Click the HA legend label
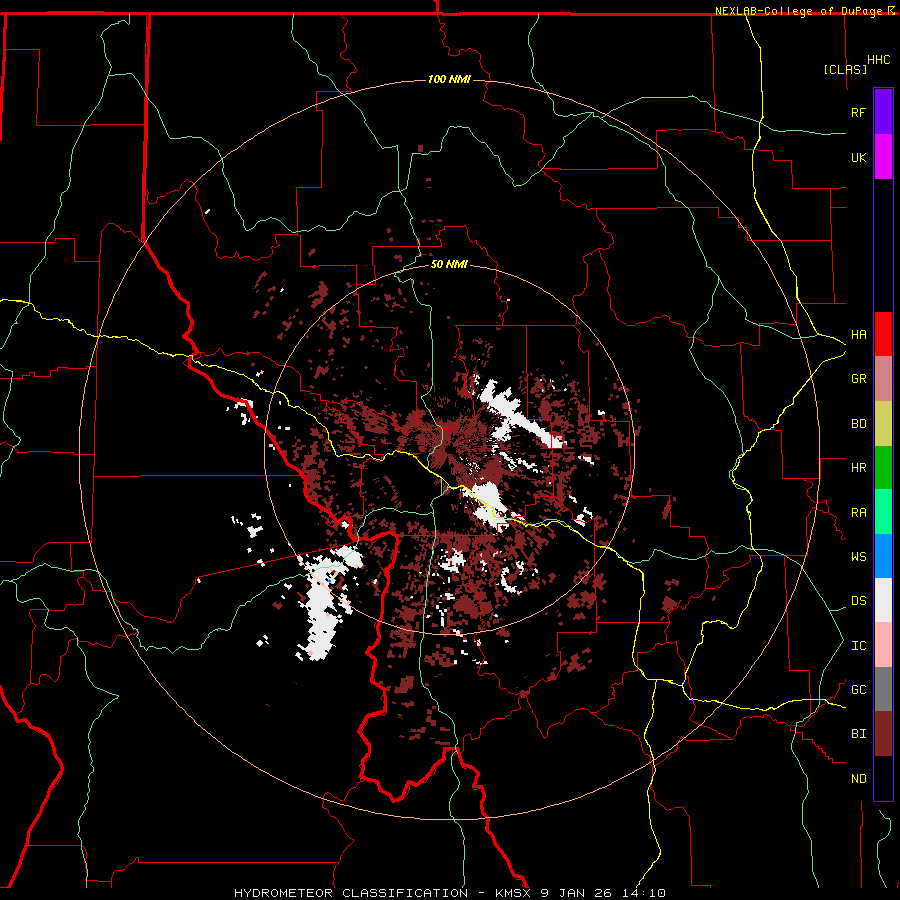The width and height of the screenshot is (900, 900). tap(858, 335)
